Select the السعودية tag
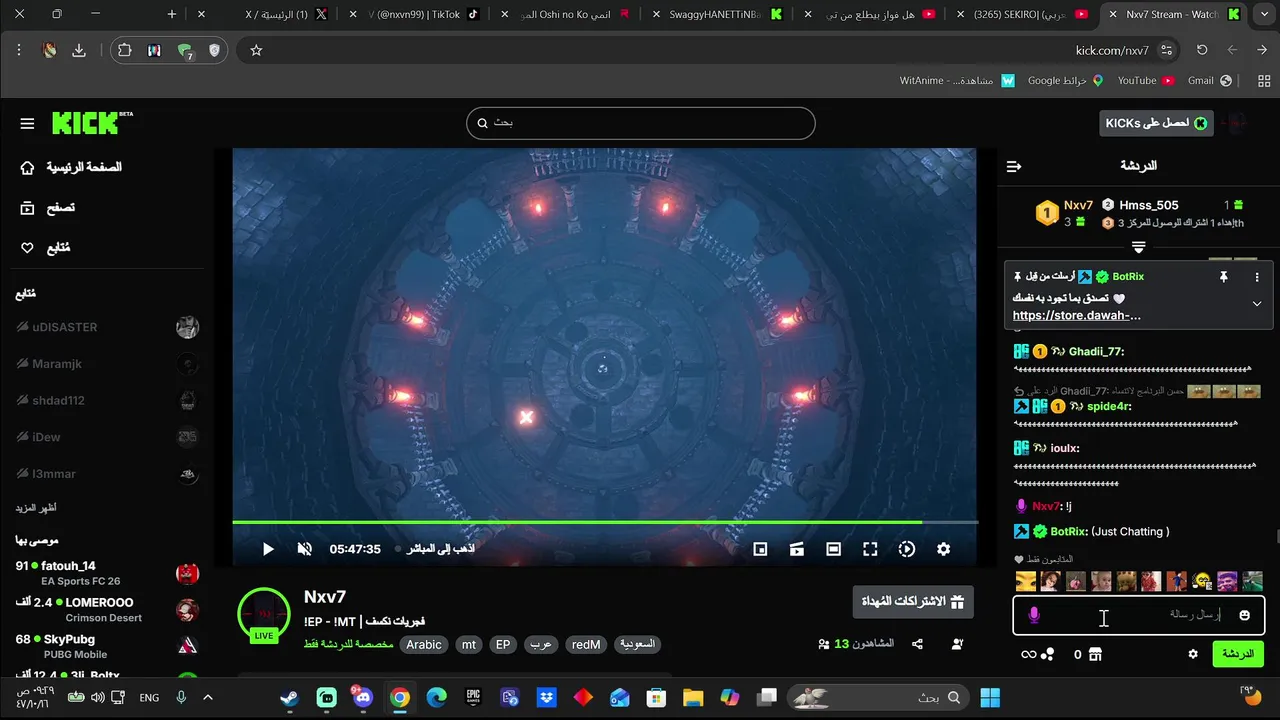The image size is (1280, 720). (637, 645)
